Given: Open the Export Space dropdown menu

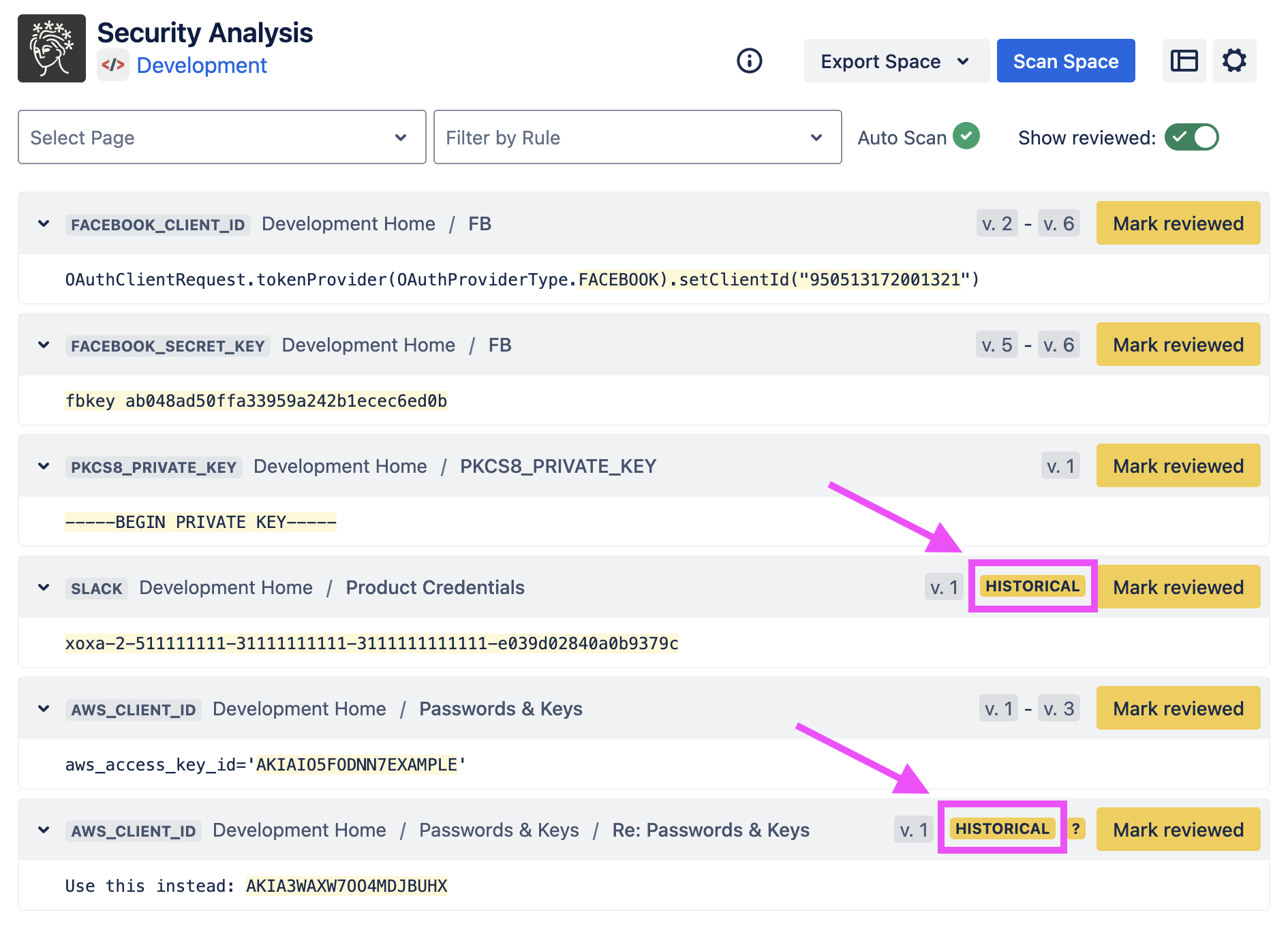Looking at the screenshot, I should click(x=895, y=61).
